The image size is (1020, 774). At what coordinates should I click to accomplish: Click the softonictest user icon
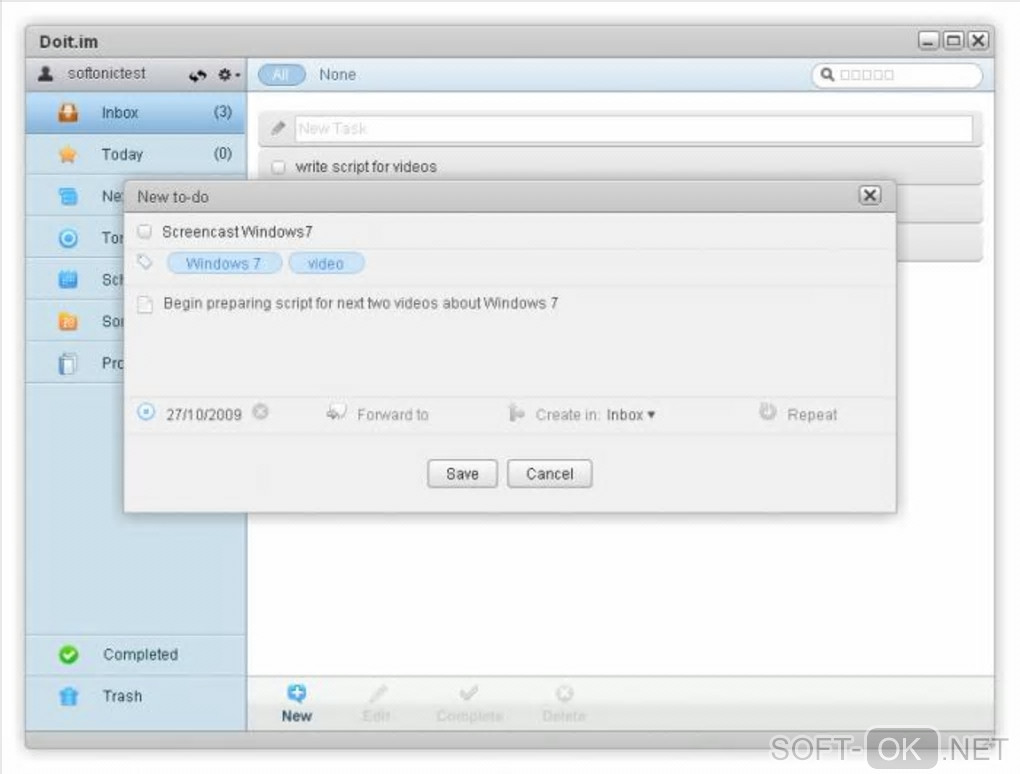[x=46, y=73]
